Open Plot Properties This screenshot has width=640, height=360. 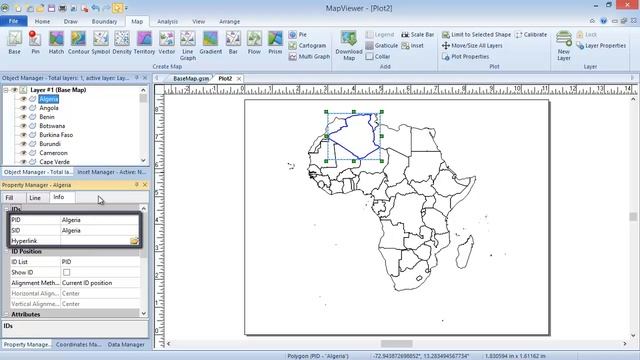pyautogui.click(x=465, y=57)
